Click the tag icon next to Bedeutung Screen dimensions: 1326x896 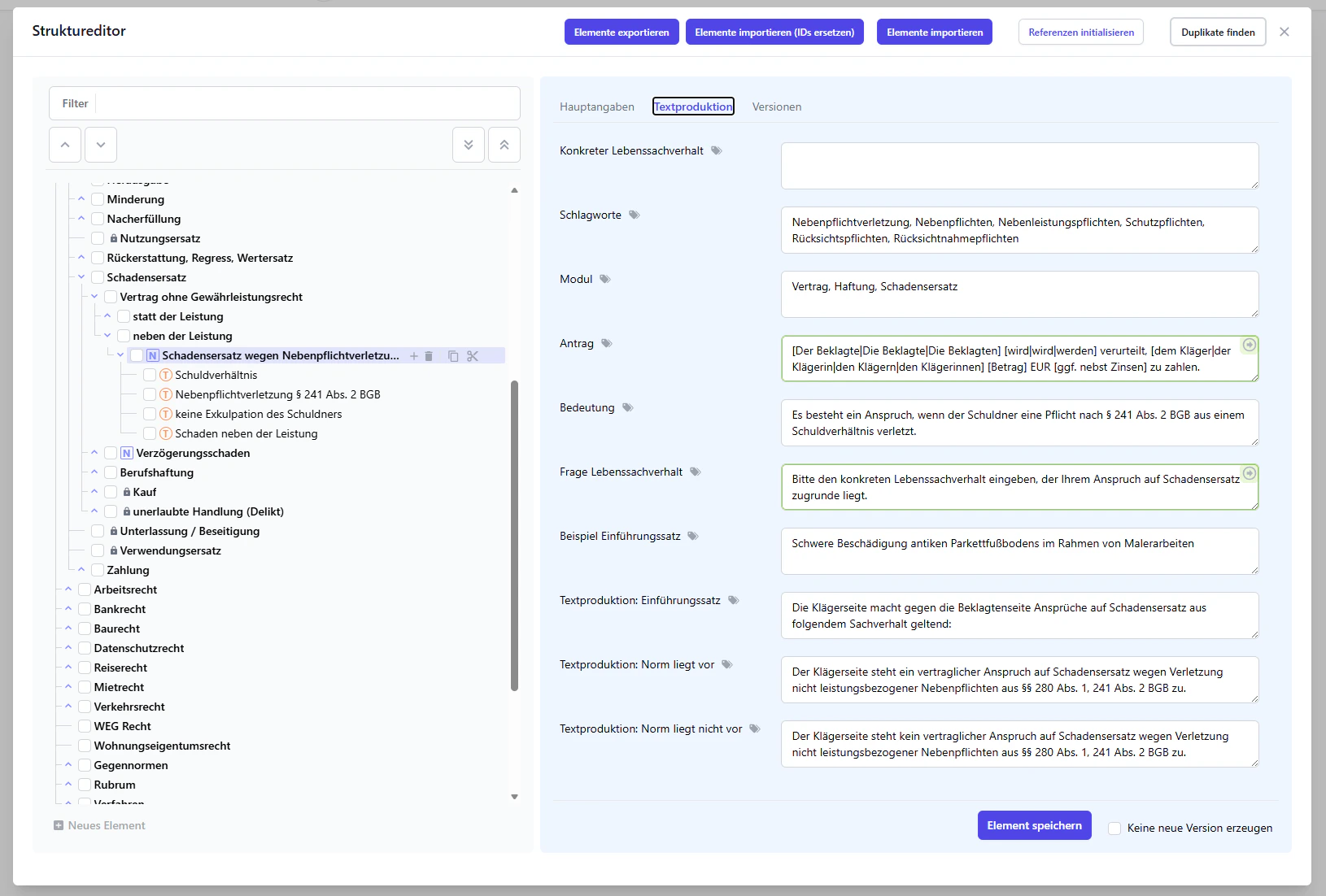tap(628, 407)
